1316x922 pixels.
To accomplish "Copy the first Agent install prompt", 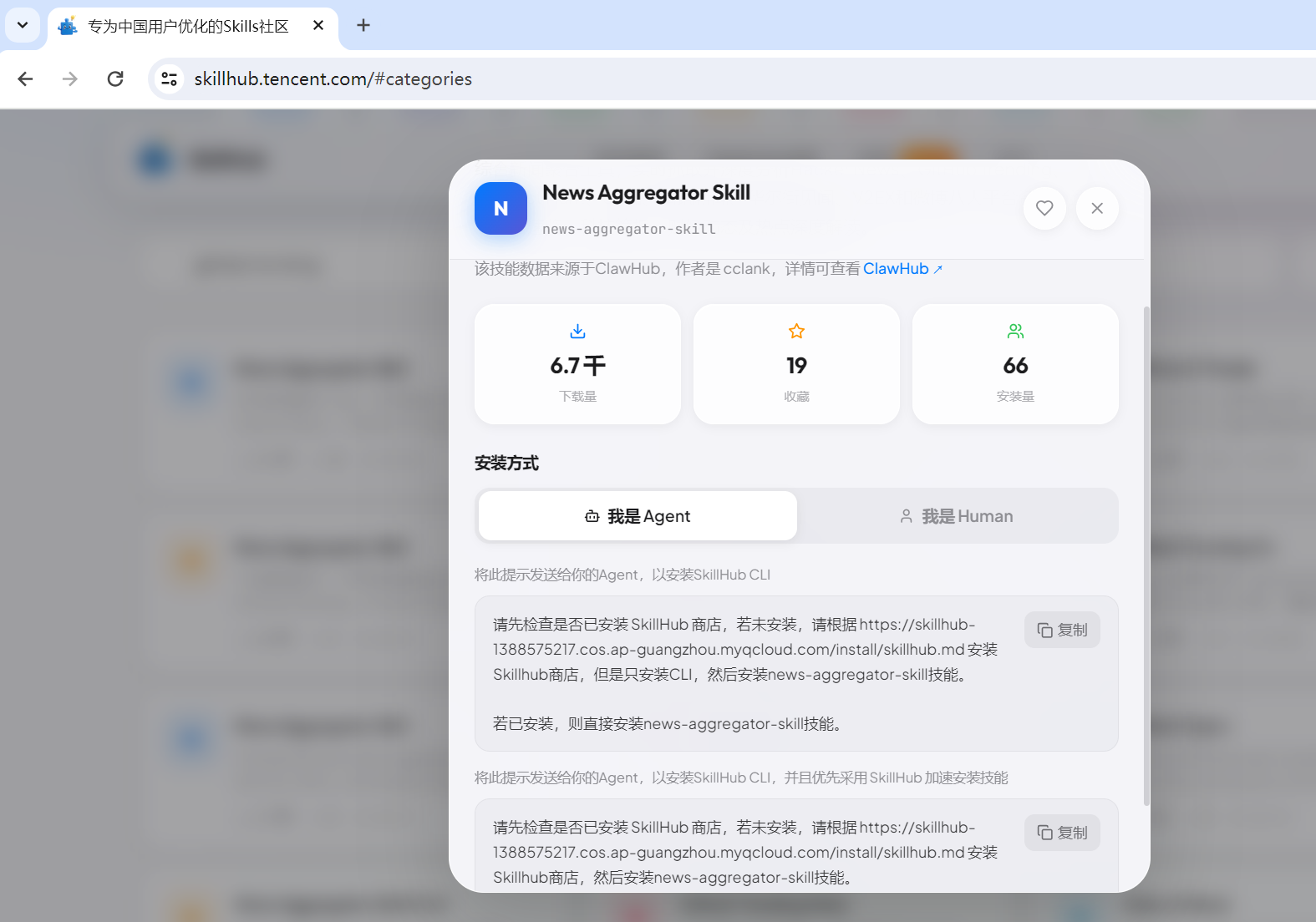I will pos(1062,630).
